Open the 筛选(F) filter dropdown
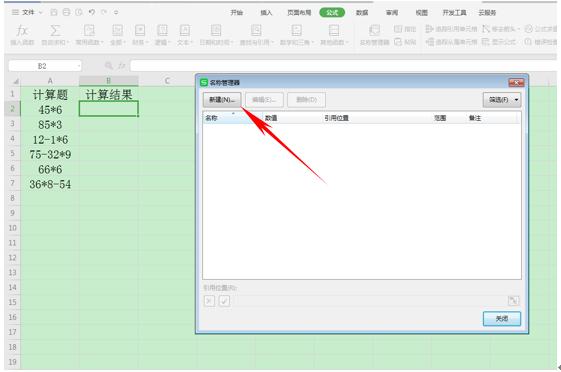The image size is (561, 372). coord(502,100)
